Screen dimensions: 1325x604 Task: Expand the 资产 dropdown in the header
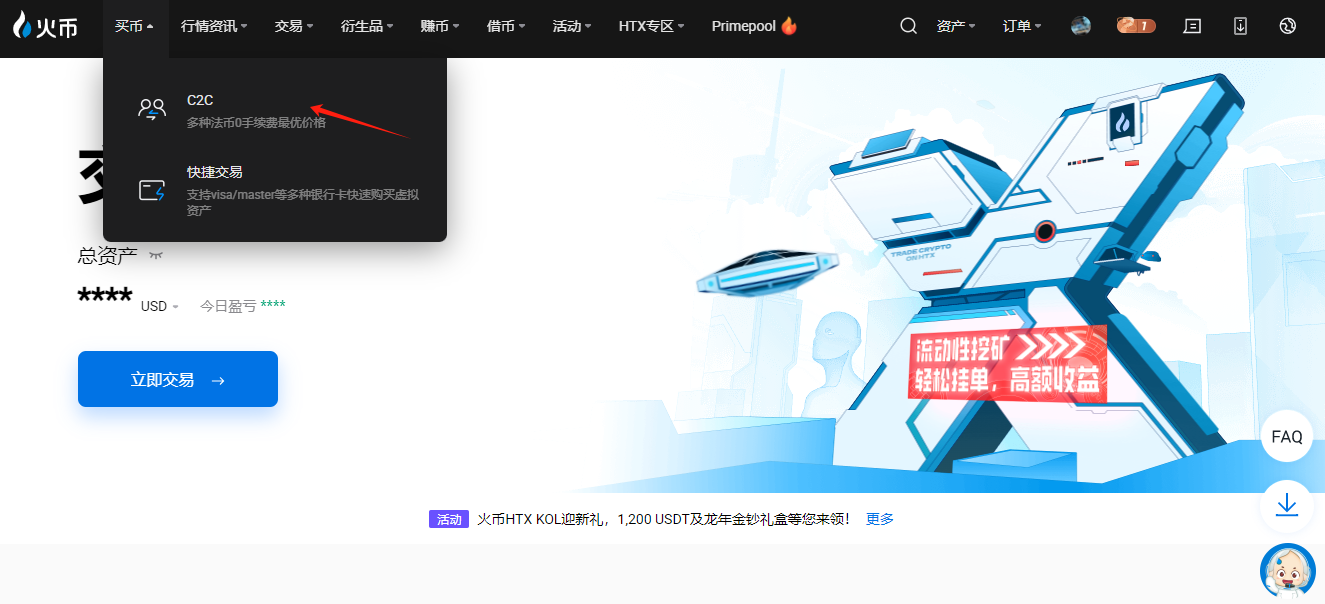click(957, 27)
